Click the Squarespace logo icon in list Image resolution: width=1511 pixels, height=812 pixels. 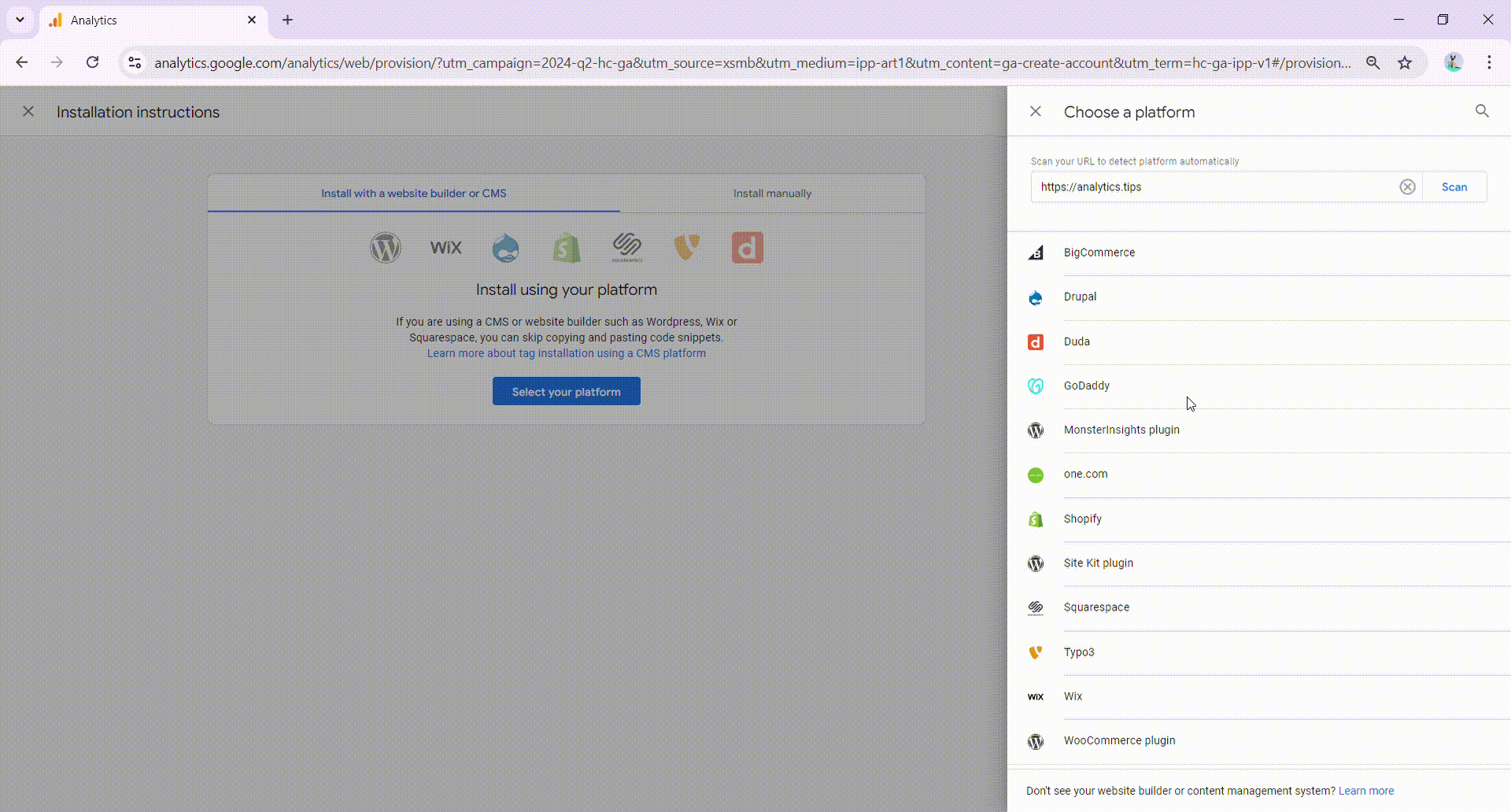(1036, 607)
